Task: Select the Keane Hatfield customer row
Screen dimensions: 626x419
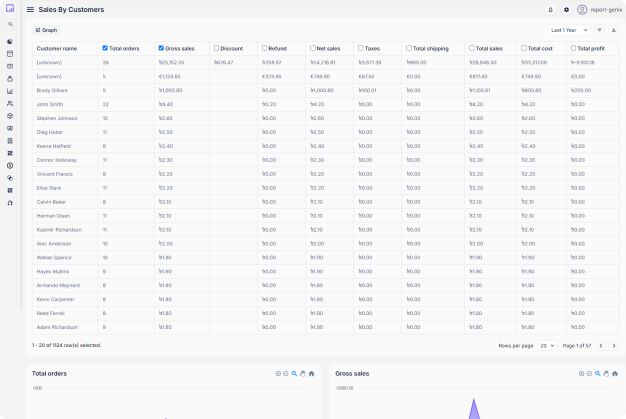Action: (x=325, y=146)
